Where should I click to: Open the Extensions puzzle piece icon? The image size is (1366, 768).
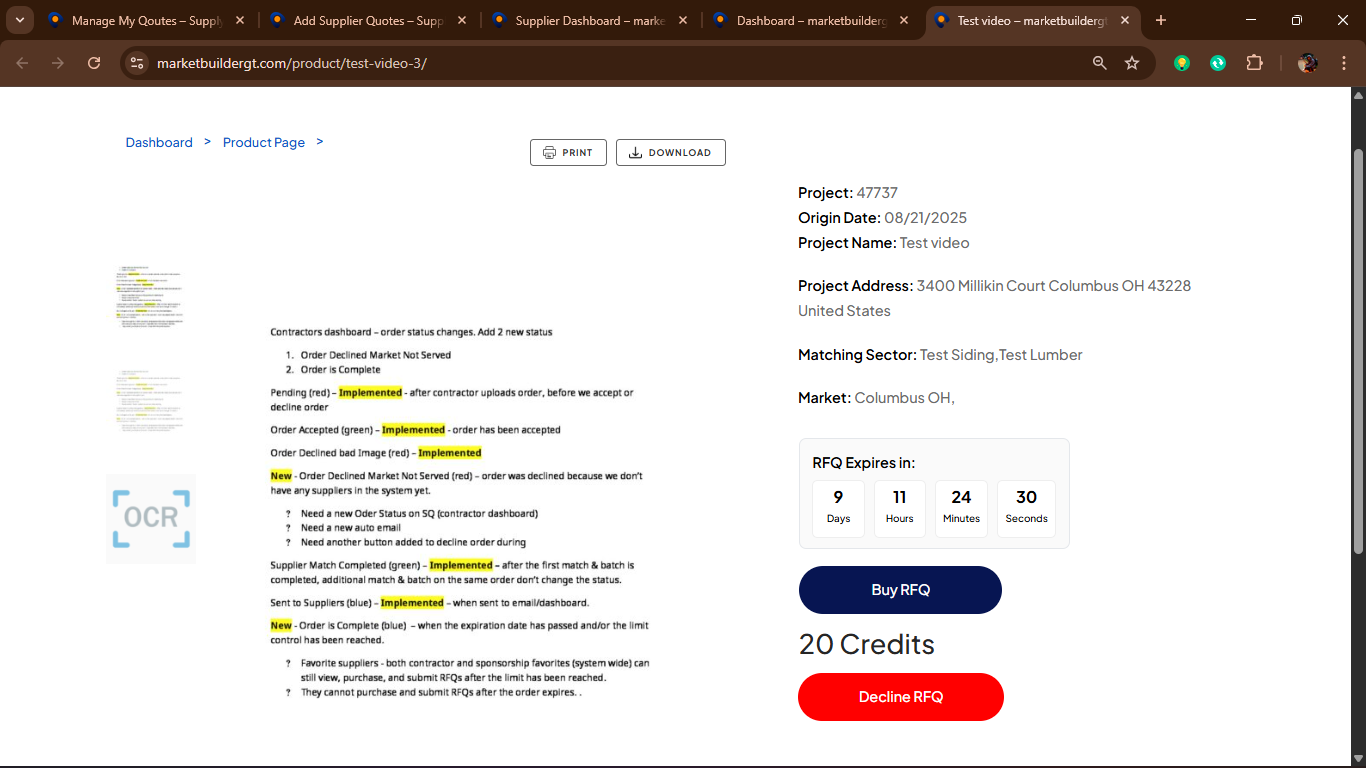click(x=1254, y=63)
